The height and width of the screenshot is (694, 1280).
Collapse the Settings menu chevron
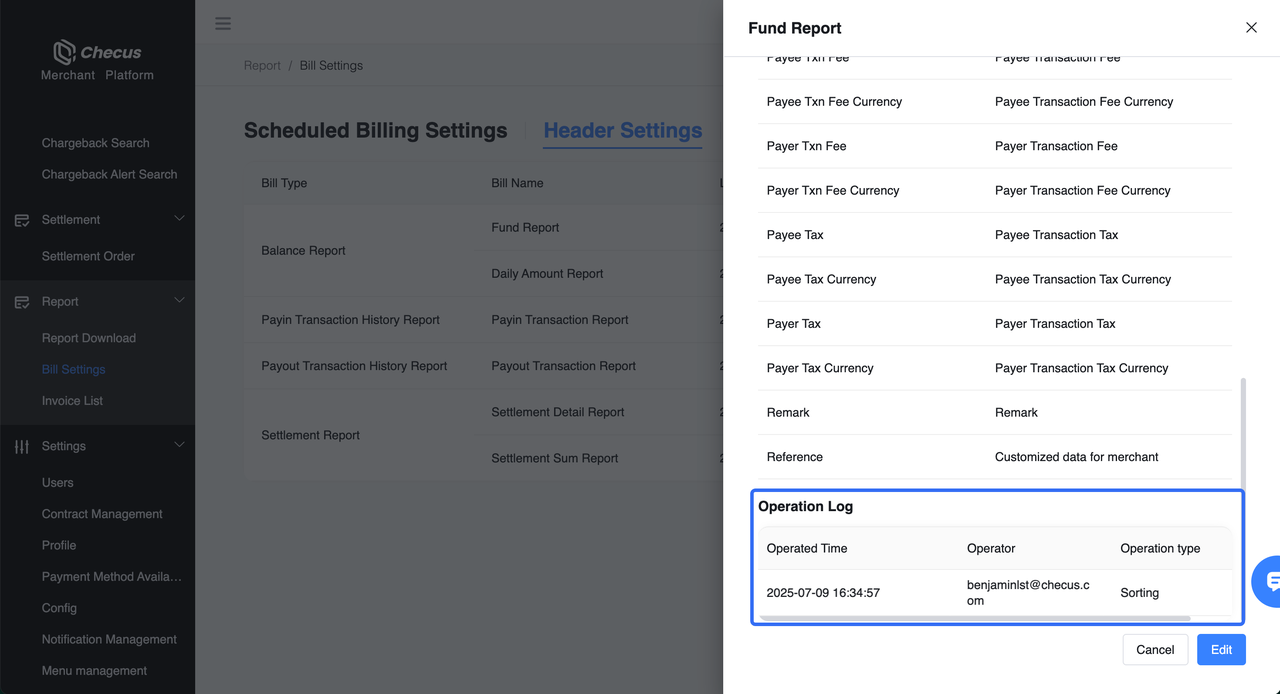pyautogui.click(x=180, y=446)
